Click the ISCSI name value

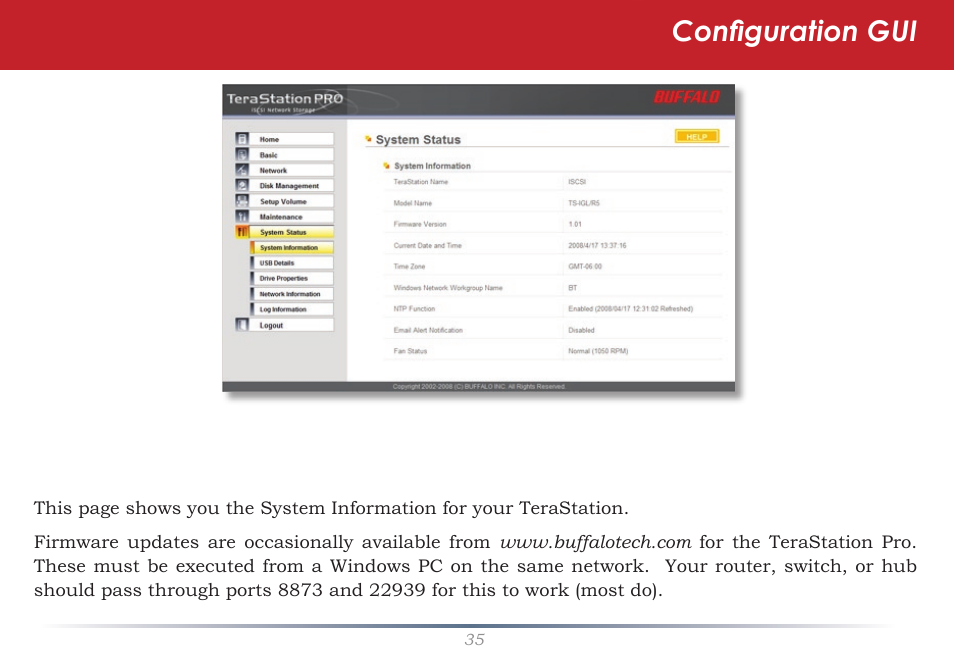click(x=577, y=181)
